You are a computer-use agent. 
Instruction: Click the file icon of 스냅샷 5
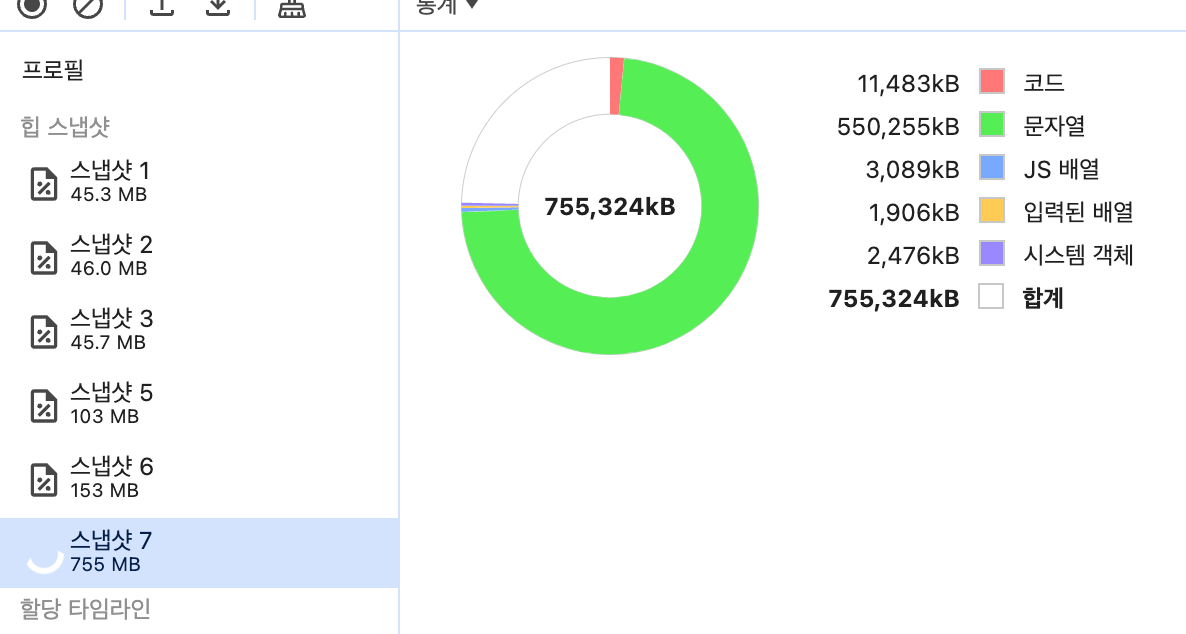coord(44,406)
